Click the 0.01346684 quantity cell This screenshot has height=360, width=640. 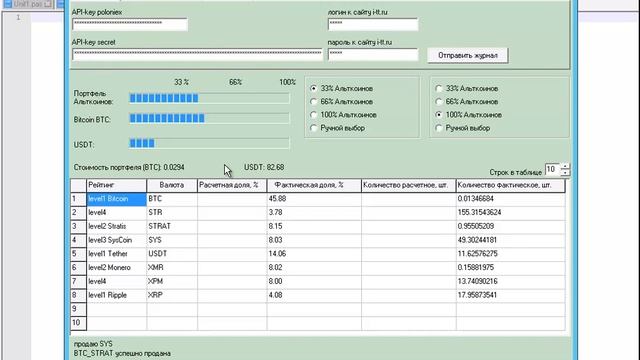(511, 199)
